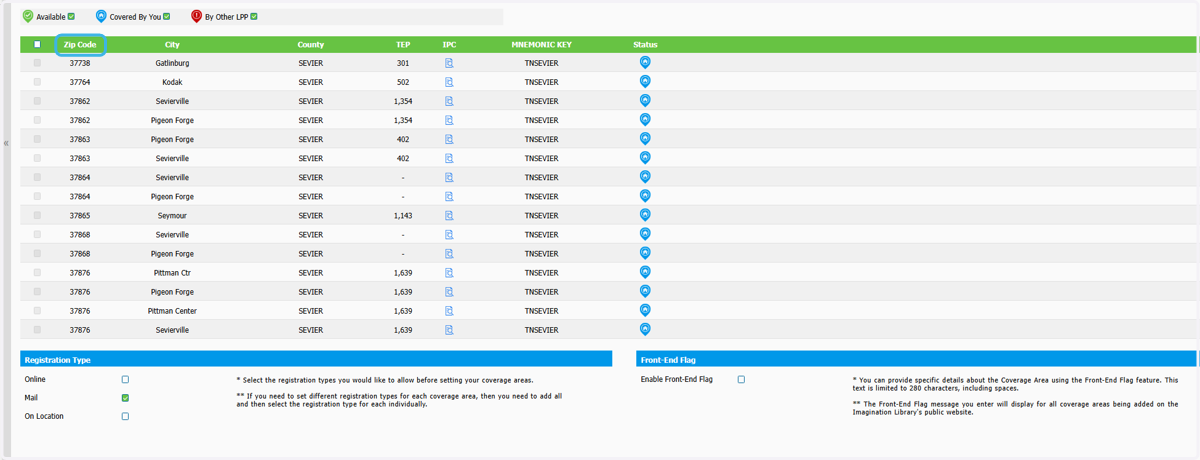Click city cell 'Pittman Ctr'
1200x460 pixels.
(172, 273)
